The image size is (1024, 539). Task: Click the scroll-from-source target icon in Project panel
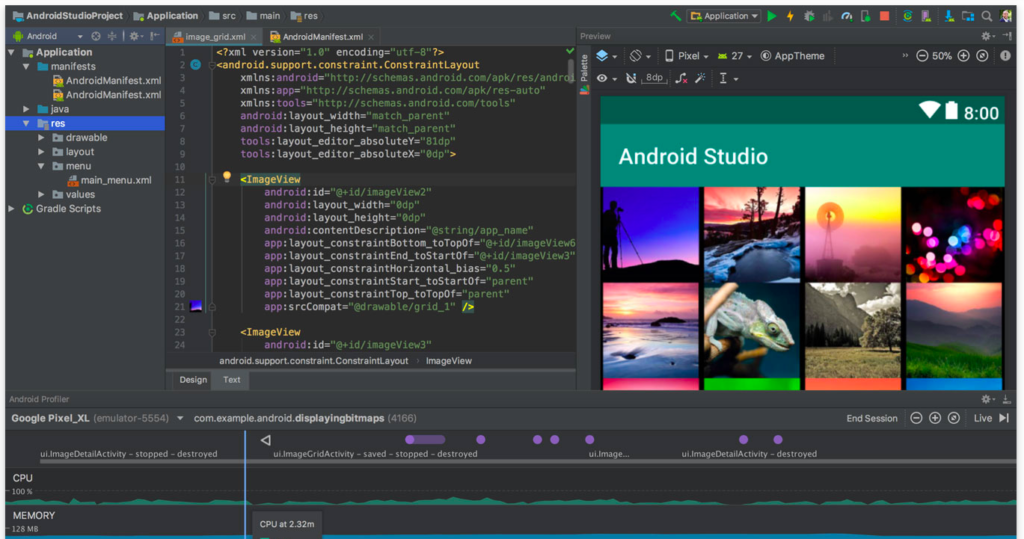pyautogui.click(x=96, y=37)
